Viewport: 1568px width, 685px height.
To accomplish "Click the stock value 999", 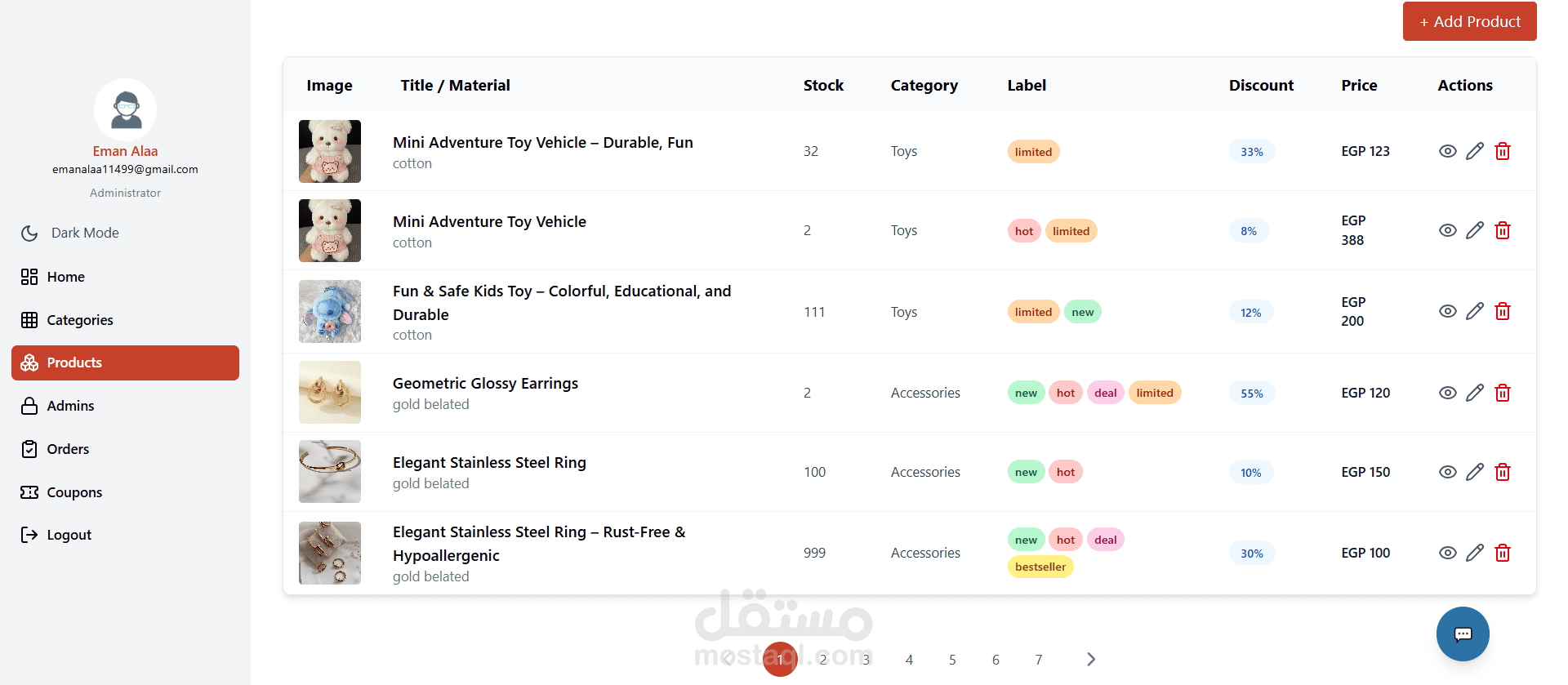I will point(814,553).
